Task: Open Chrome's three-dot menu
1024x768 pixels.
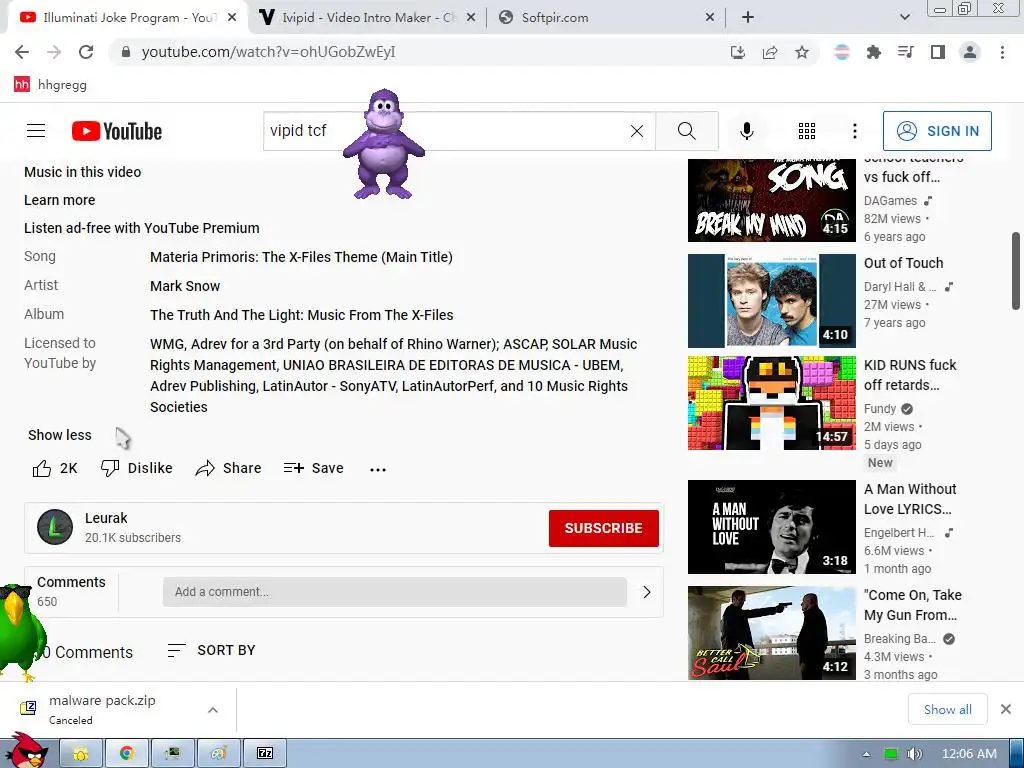Action: (x=1002, y=52)
